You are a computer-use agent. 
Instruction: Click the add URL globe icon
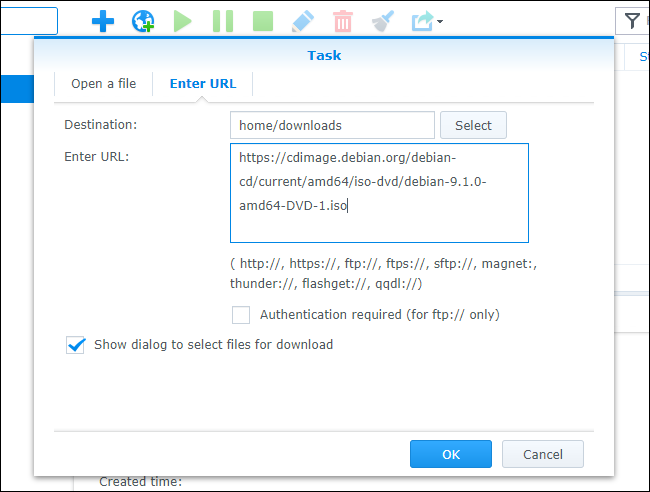pos(143,21)
